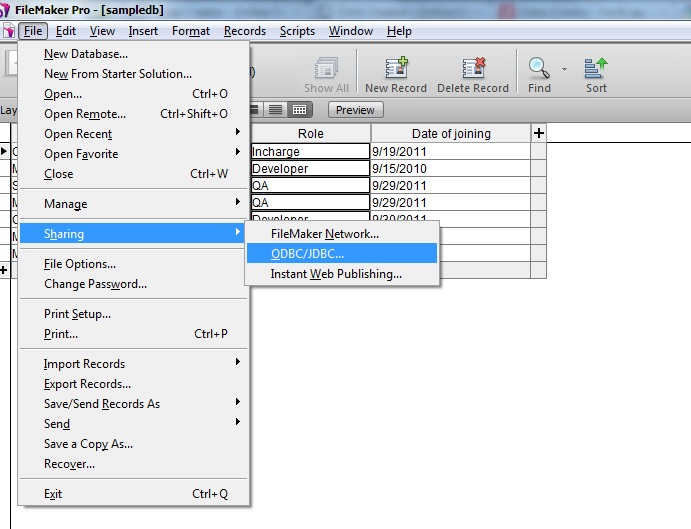Switch to Table view icon
This screenshot has height=529, width=691.
pyautogui.click(x=300, y=109)
